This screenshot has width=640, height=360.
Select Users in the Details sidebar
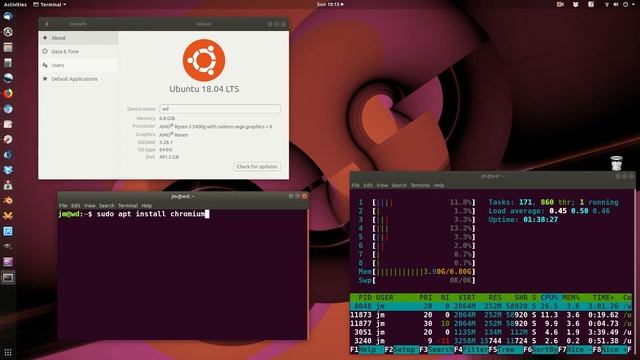click(x=78, y=65)
